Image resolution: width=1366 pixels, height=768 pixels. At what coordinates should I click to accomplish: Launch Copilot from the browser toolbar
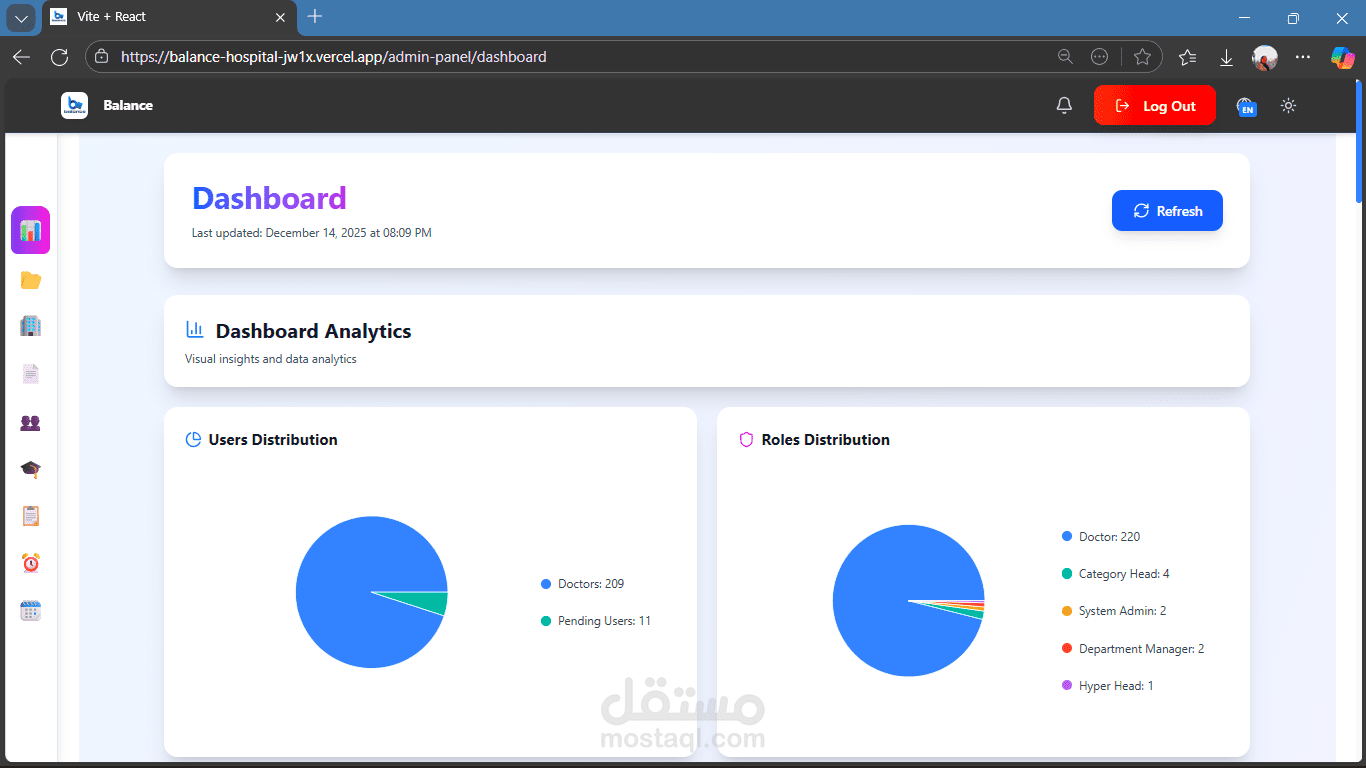pos(1342,57)
